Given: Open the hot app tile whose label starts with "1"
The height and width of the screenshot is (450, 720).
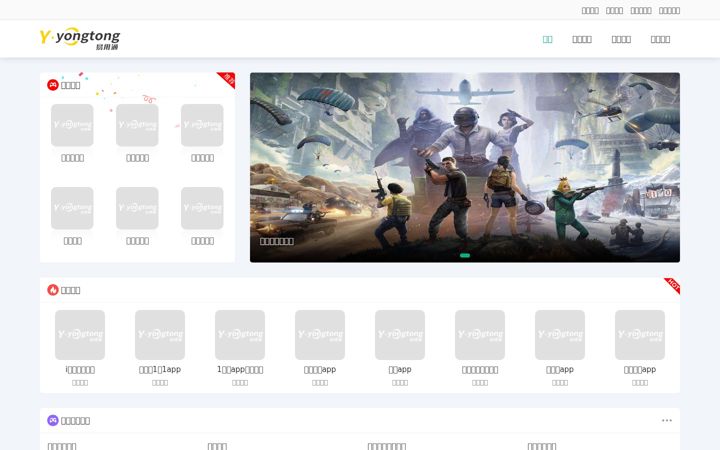Looking at the screenshot, I should tap(240, 348).
